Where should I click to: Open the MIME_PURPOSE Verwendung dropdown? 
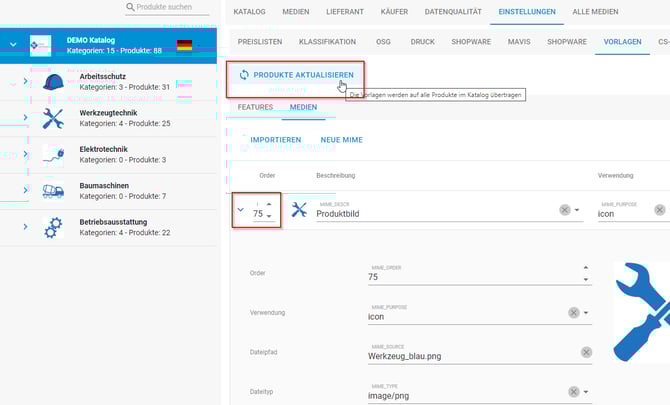click(586, 313)
